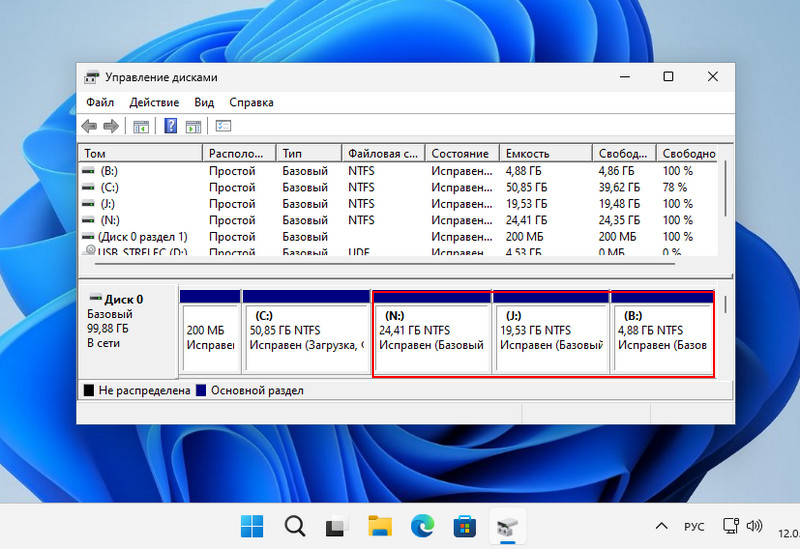Open the Вид menu
Screen dimensions: 800x549
tap(204, 102)
